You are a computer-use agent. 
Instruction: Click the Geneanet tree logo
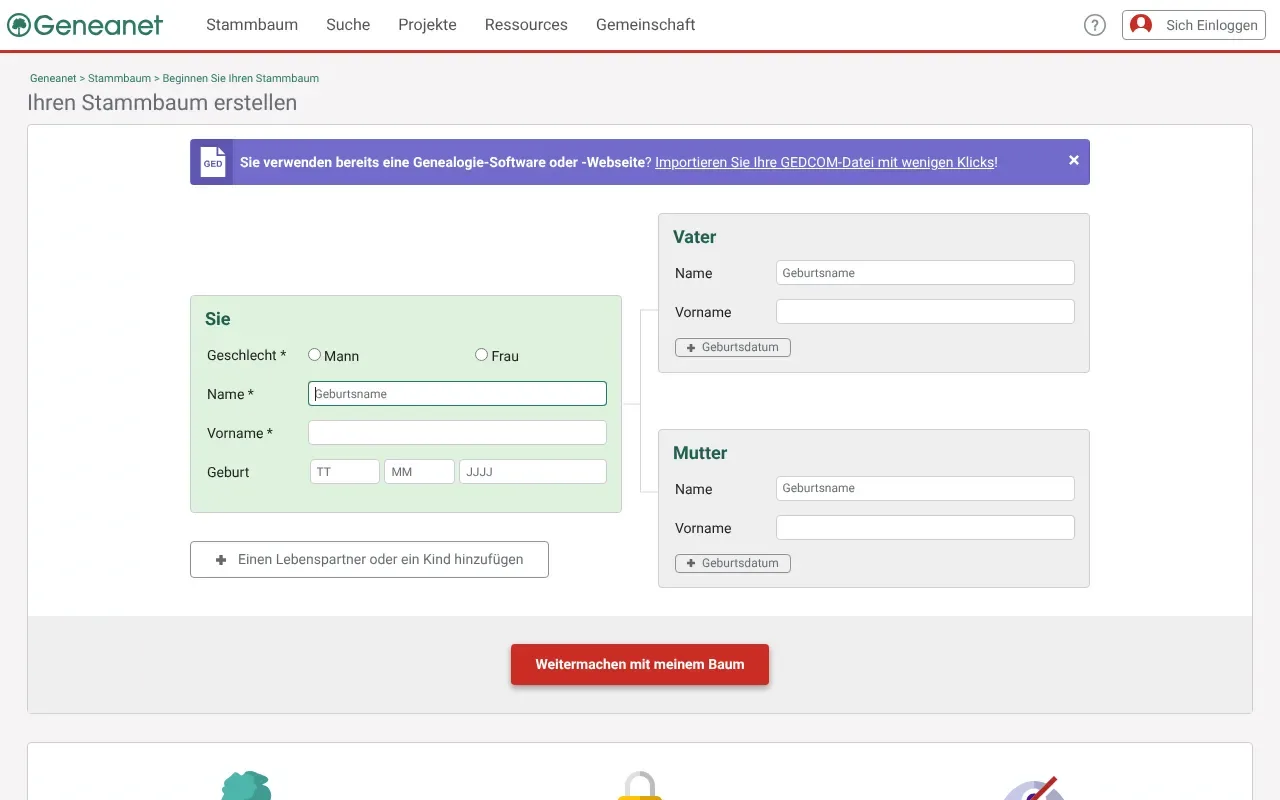click(20, 25)
